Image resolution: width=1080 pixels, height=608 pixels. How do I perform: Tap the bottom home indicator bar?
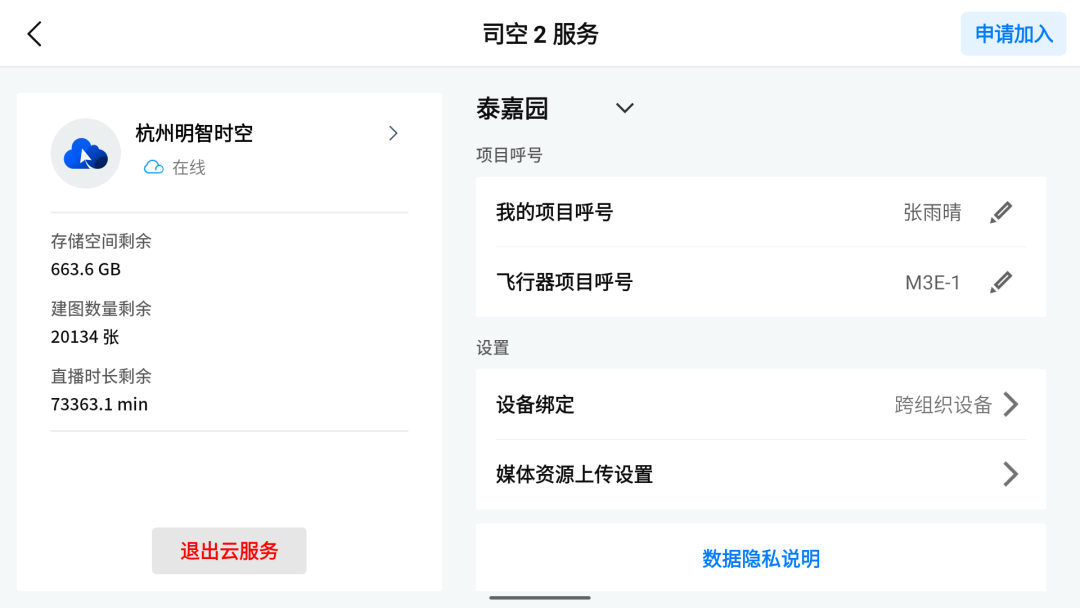point(540,598)
